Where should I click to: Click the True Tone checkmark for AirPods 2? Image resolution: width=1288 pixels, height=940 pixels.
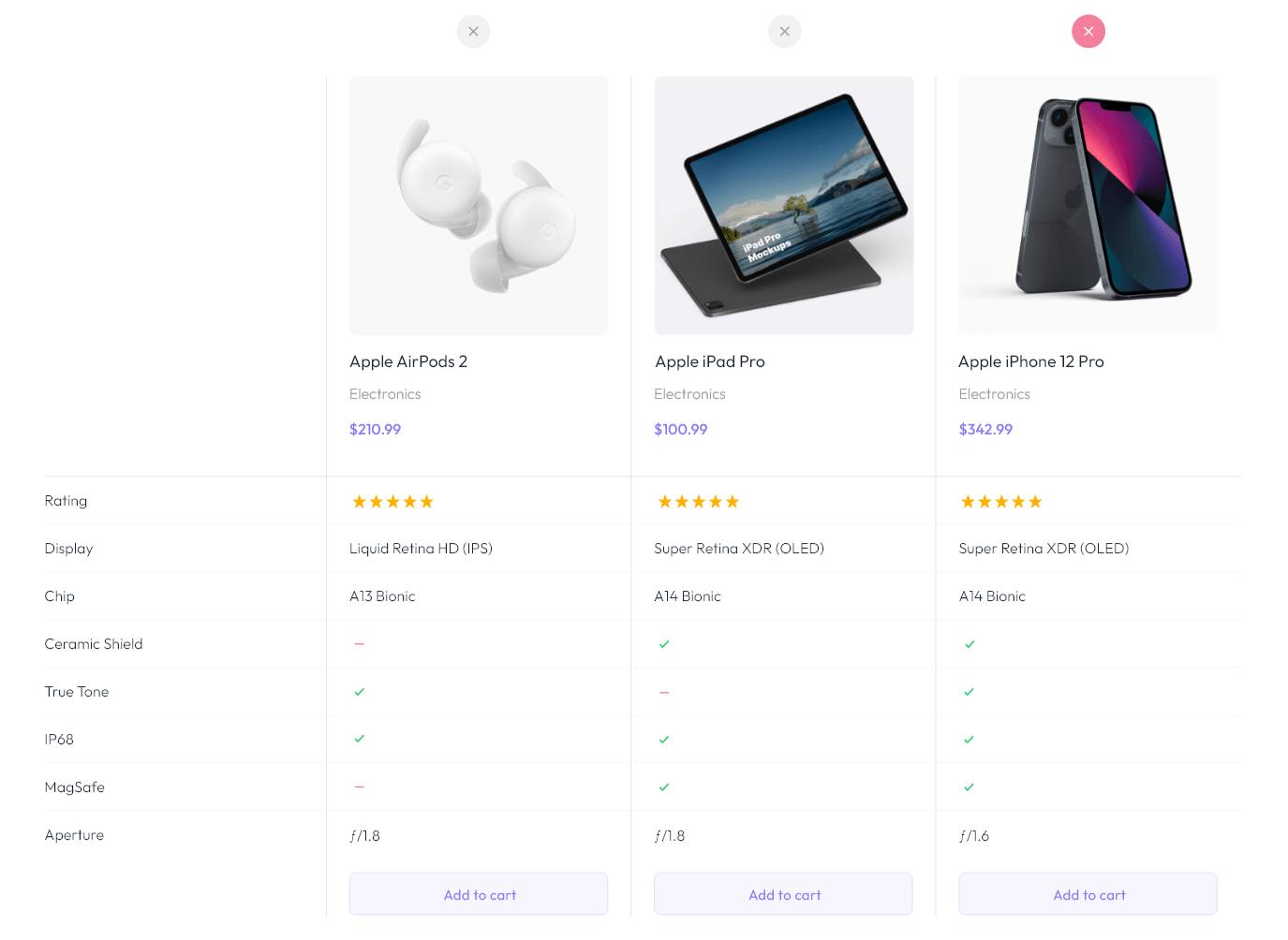pyautogui.click(x=359, y=691)
